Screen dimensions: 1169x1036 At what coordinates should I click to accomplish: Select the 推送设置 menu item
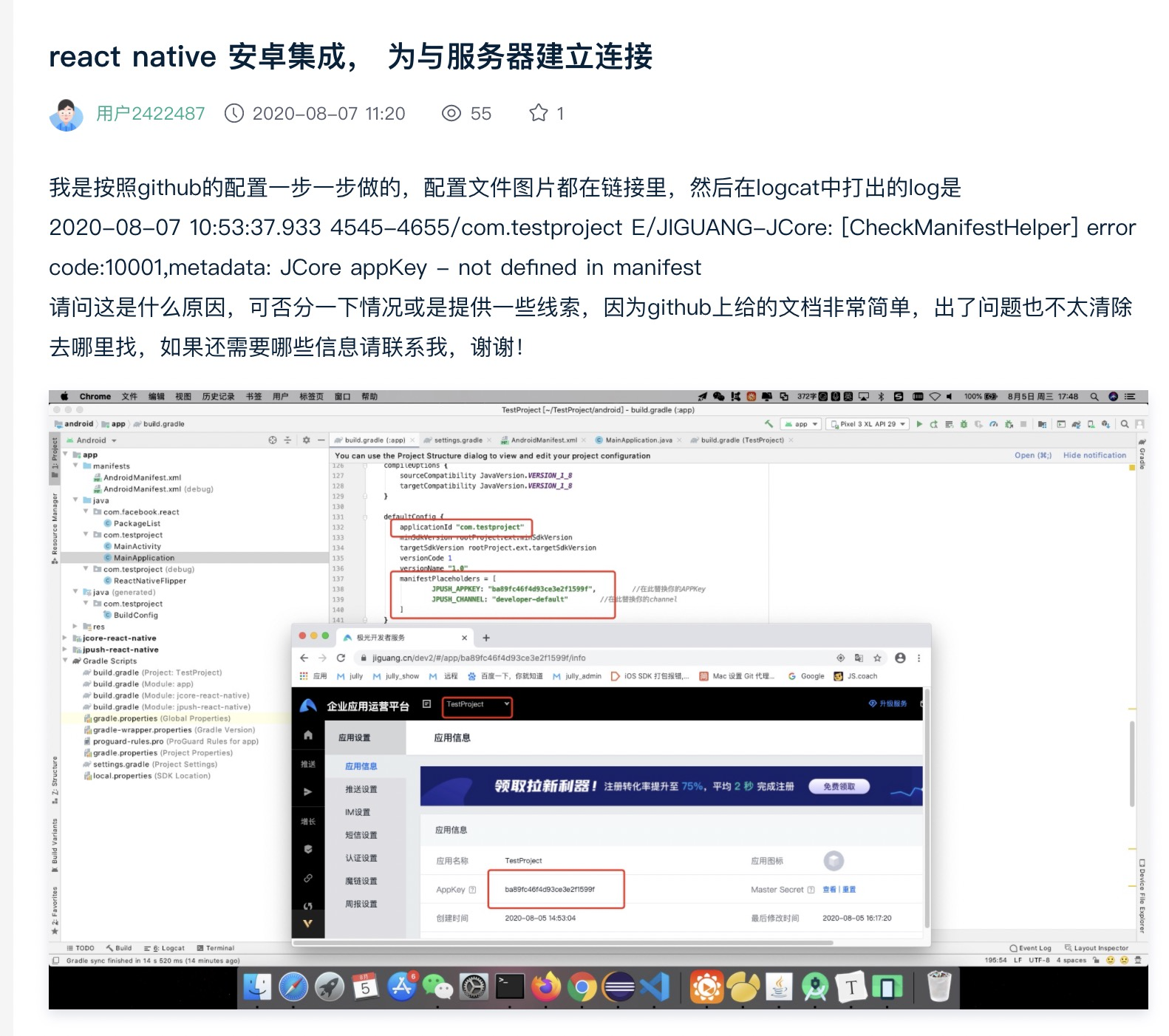pos(361,789)
